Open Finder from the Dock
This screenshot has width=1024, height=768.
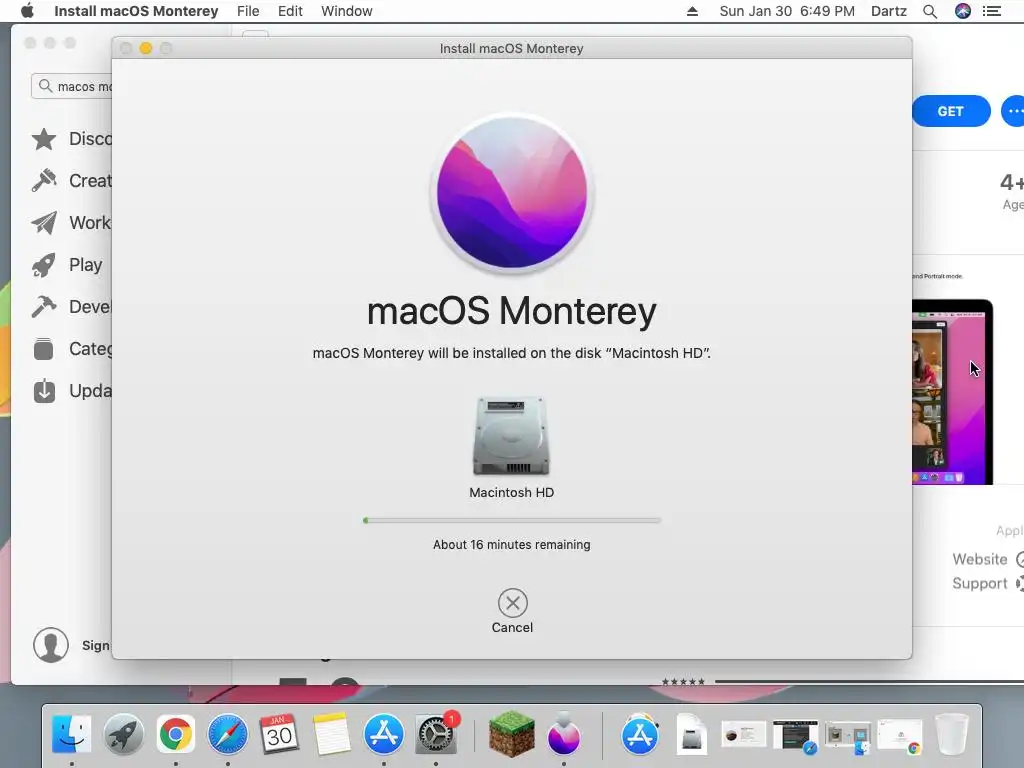[x=71, y=734]
